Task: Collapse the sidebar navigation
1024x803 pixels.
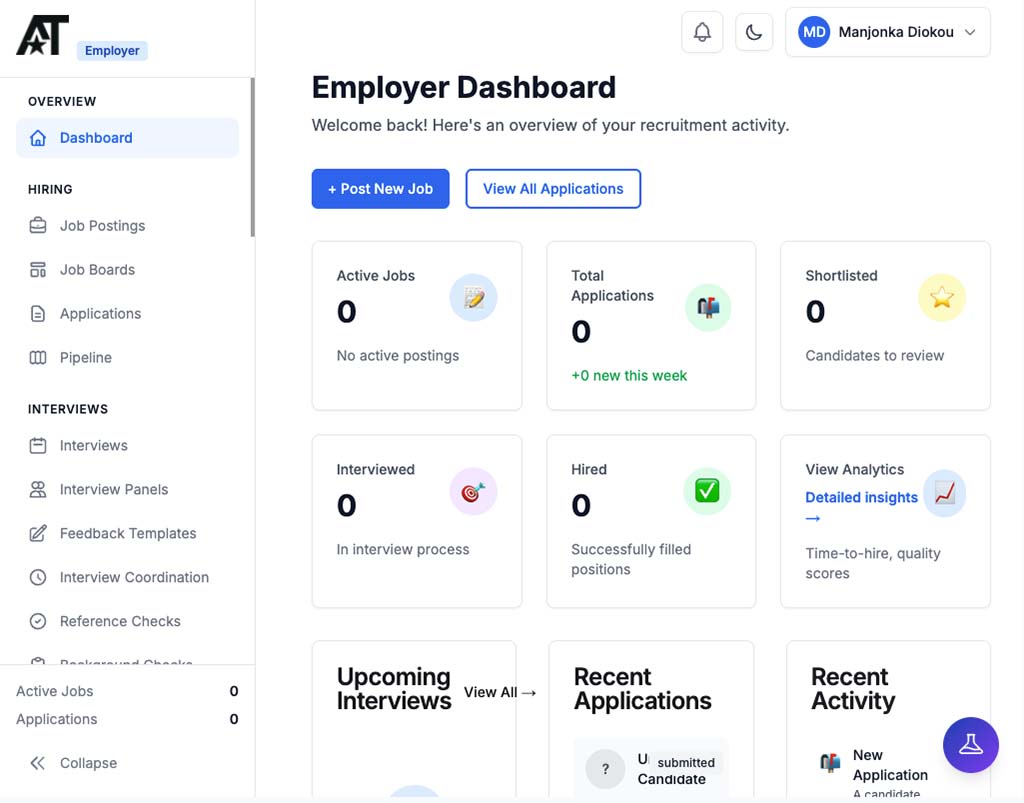Action: [74, 763]
